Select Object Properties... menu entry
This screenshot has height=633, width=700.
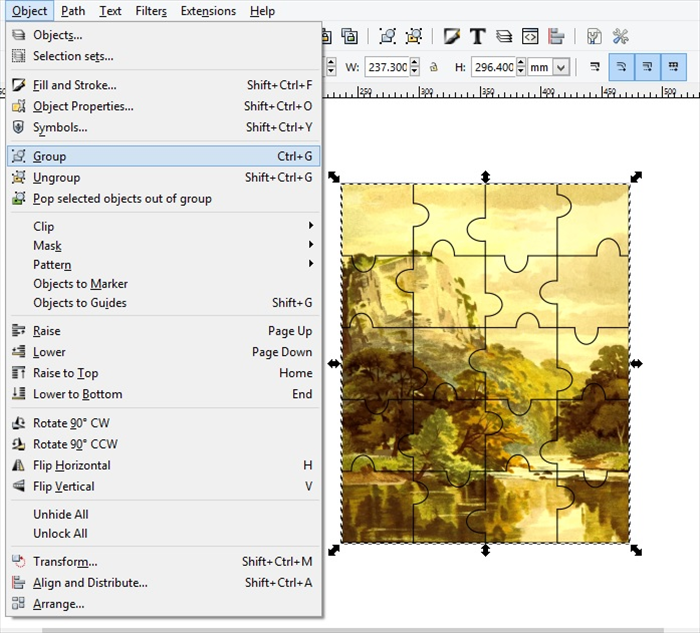click(x=163, y=106)
